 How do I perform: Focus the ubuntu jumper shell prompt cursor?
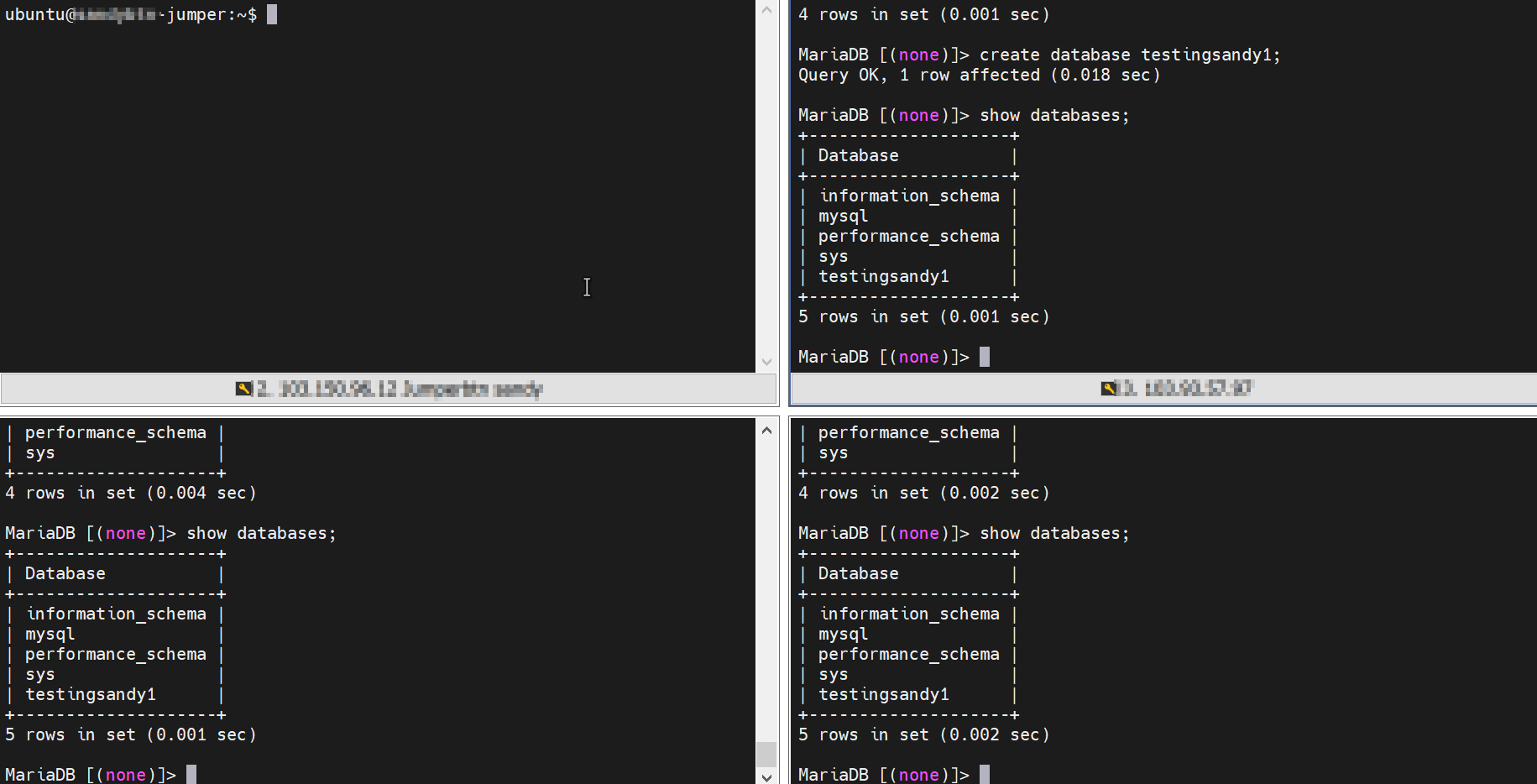[272, 15]
